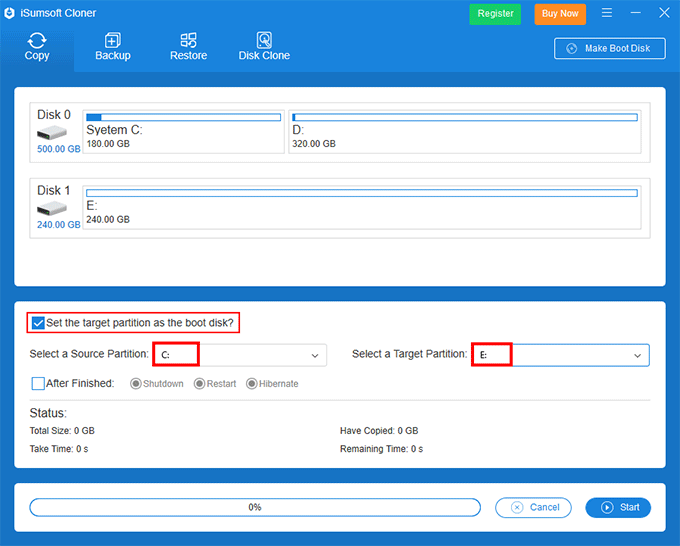680x546 pixels.
Task: Click the Take Time: 0 s text
Action: coord(59,449)
